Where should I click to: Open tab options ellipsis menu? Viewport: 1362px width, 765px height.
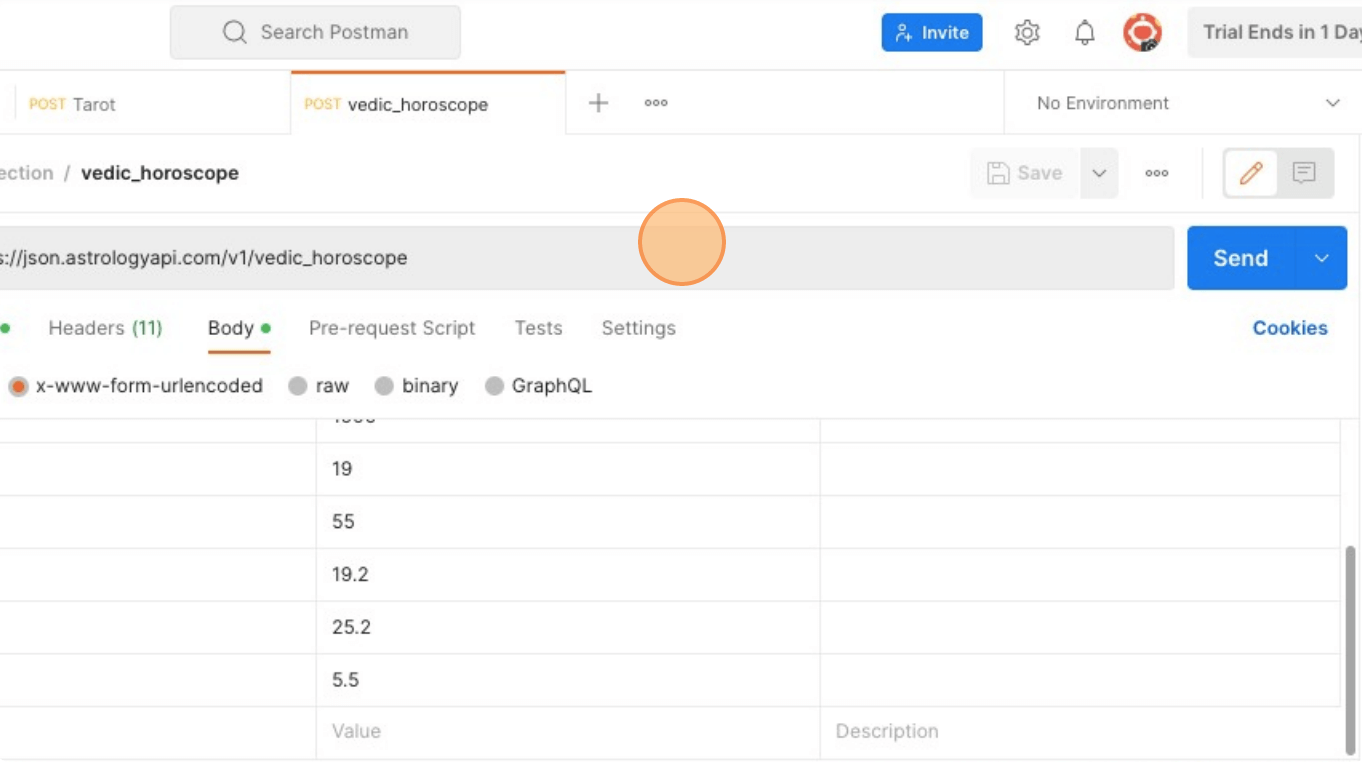click(656, 103)
